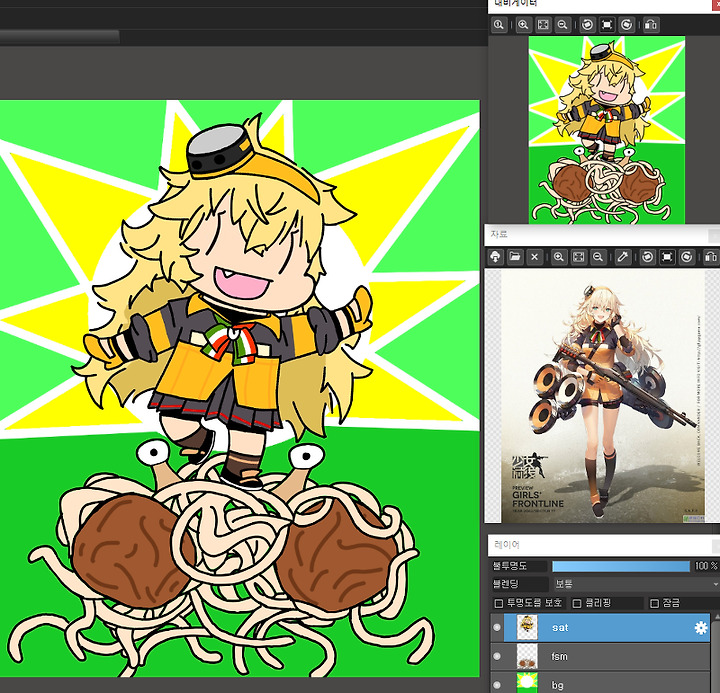Click the bg layer thumbnail
Screen dimensions: 720x693
(527, 683)
